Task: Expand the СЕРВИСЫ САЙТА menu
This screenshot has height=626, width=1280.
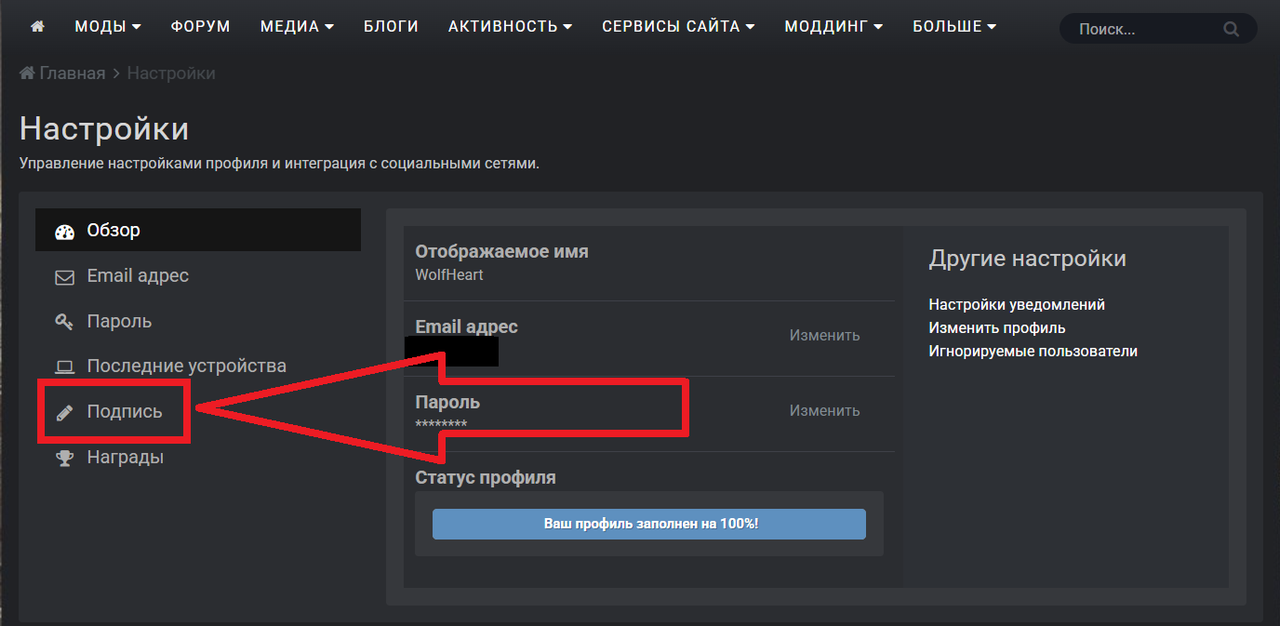Action: pos(678,27)
